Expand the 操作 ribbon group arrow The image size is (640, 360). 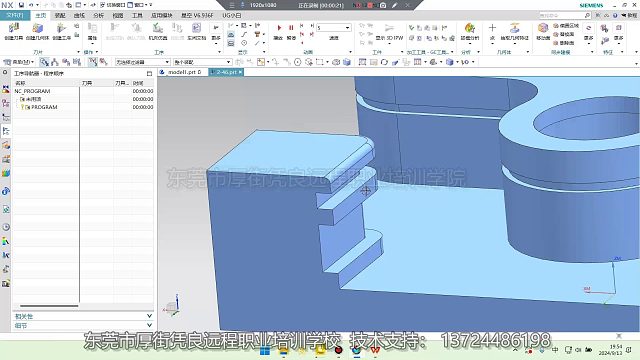click(x=97, y=52)
